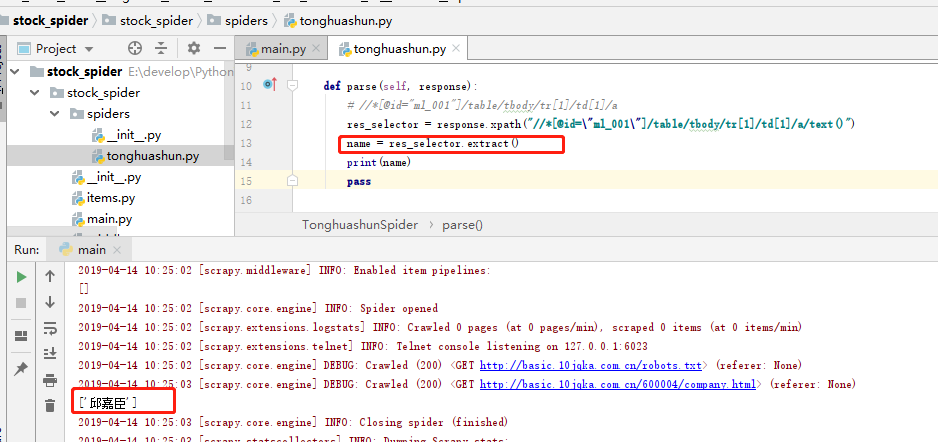Click the Project panel vertical scrollbar
Viewport: 938px width, 442px height.
click(x=229, y=111)
